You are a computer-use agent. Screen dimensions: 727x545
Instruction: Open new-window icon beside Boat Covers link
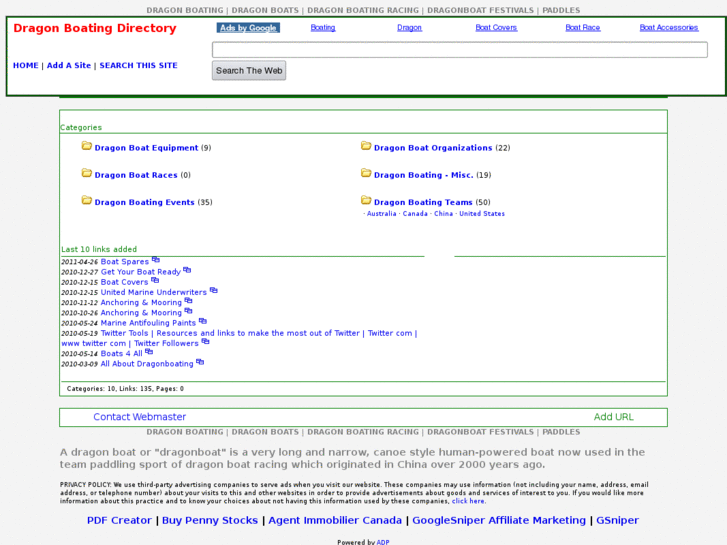pos(155,280)
